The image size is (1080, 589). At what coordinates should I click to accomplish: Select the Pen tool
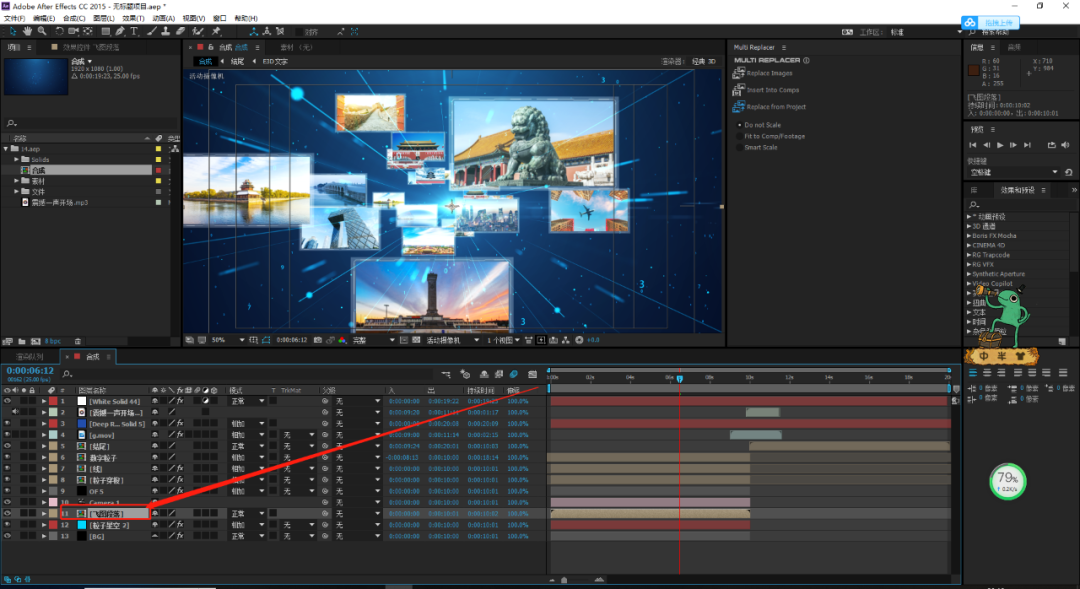(121, 31)
